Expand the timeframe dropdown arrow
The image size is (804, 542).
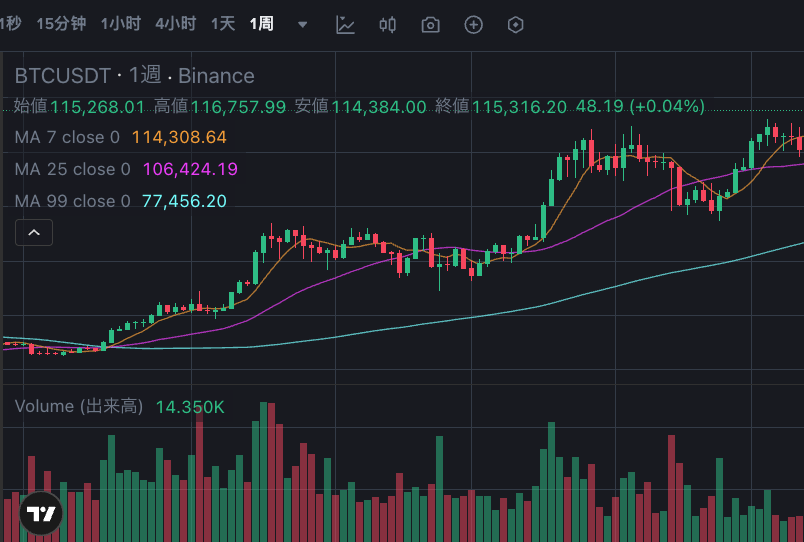[303, 25]
